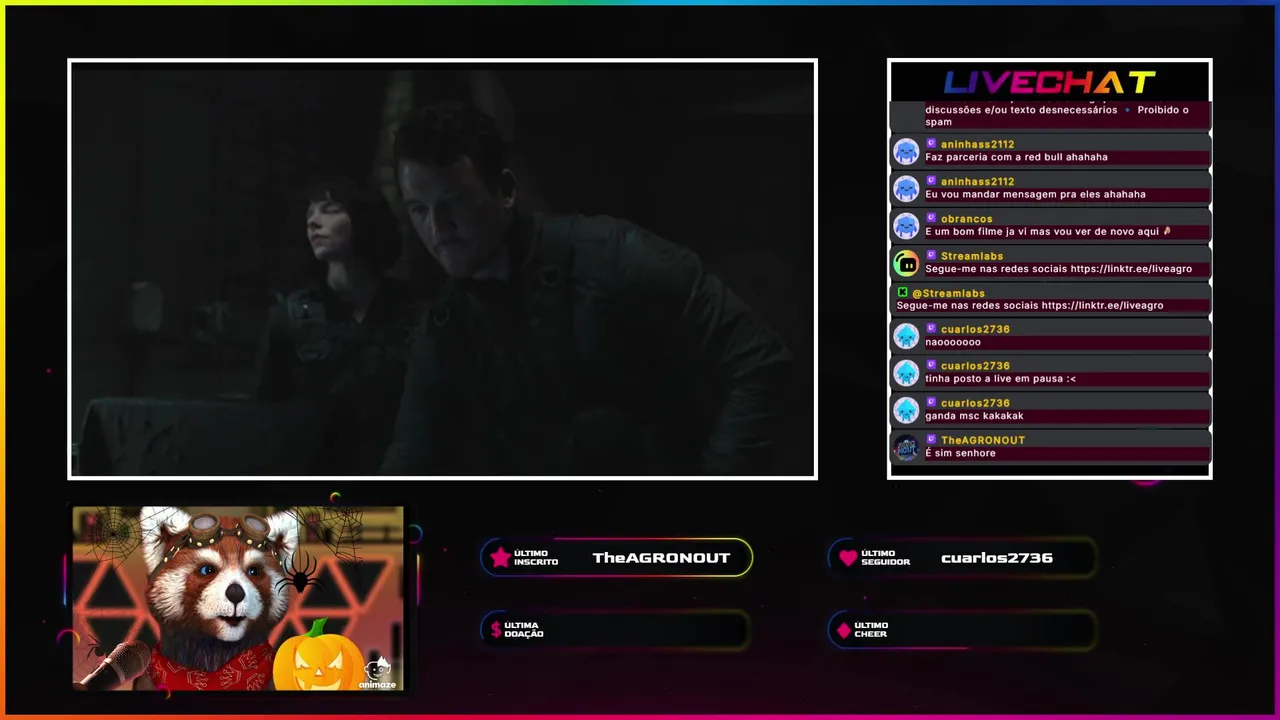Click the 'Proibido o spam' rule text
The image size is (1280, 720).
coord(1057,116)
